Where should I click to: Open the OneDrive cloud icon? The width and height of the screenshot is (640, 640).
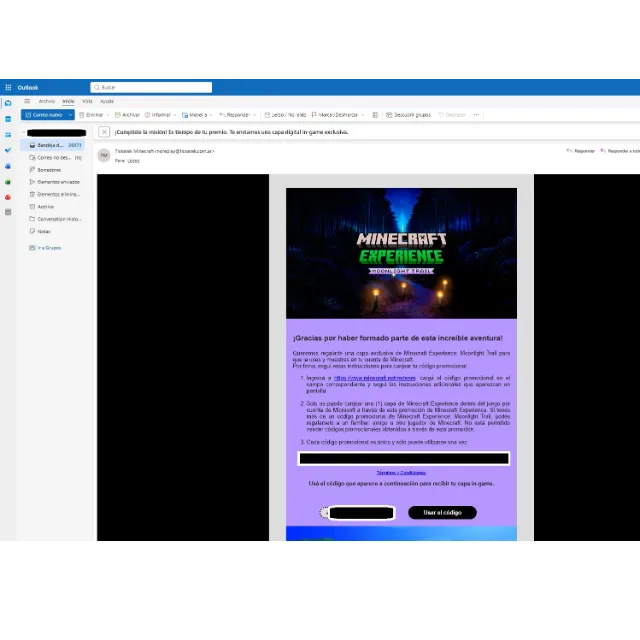click(8, 166)
